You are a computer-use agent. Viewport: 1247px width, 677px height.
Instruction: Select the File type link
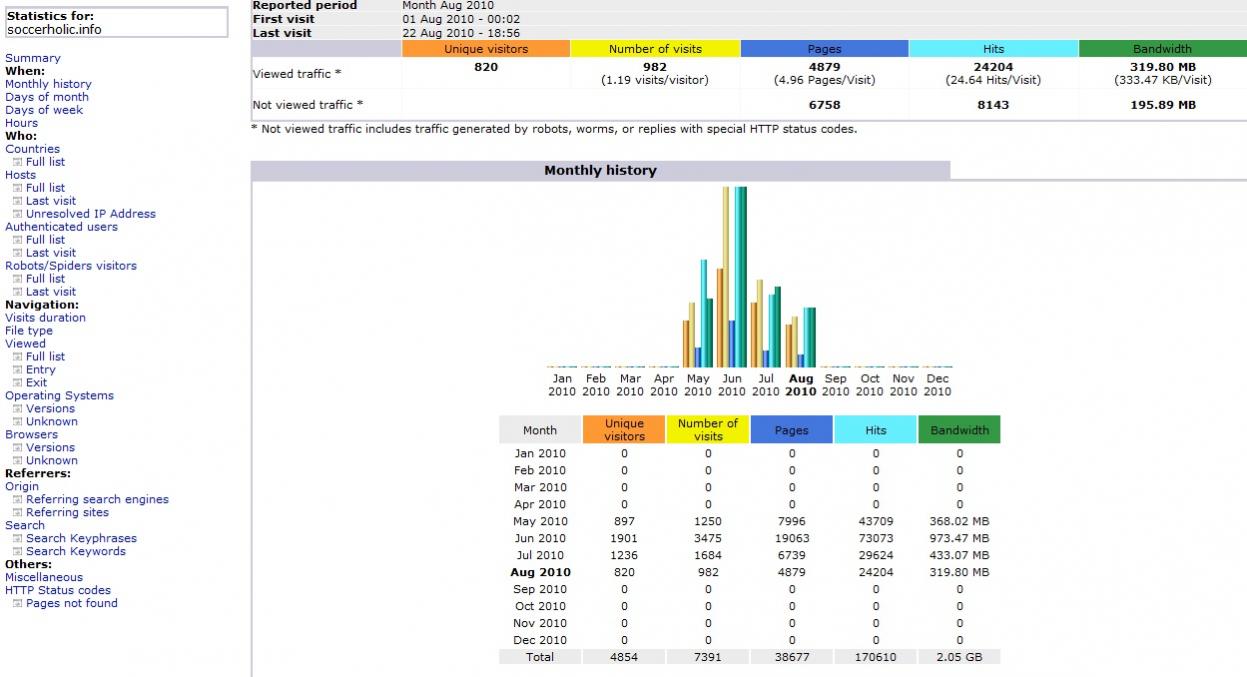(x=29, y=331)
